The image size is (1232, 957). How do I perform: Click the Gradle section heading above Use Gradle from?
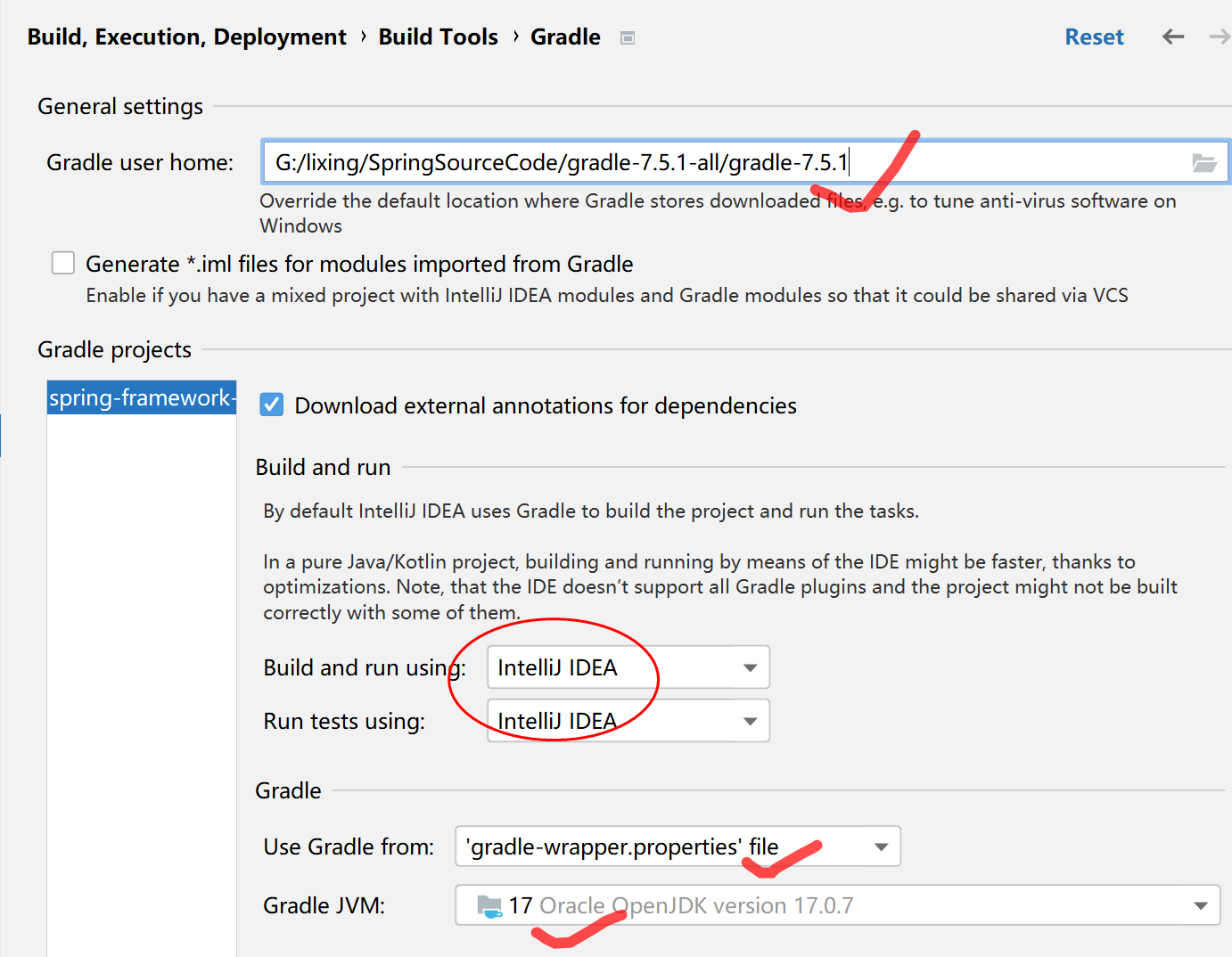pyautogui.click(x=288, y=790)
